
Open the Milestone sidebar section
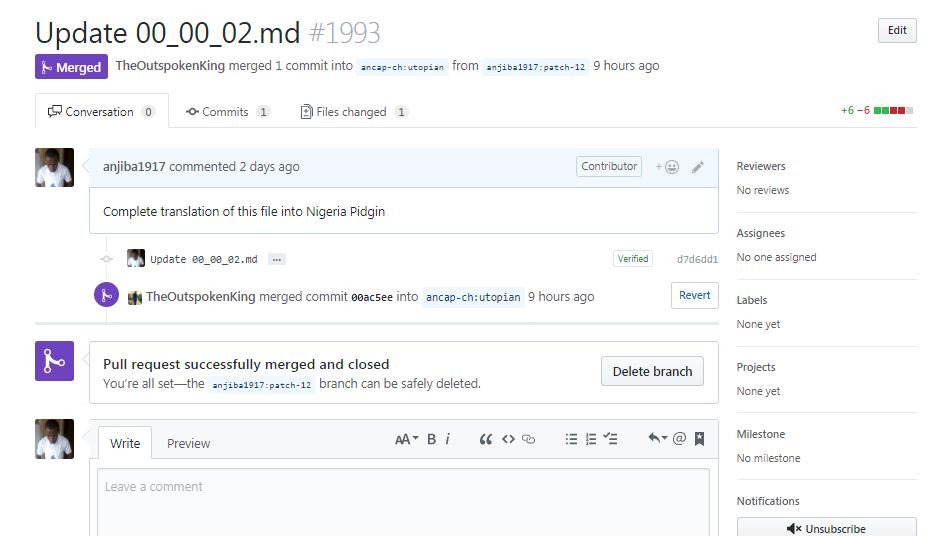tap(761, 434)
